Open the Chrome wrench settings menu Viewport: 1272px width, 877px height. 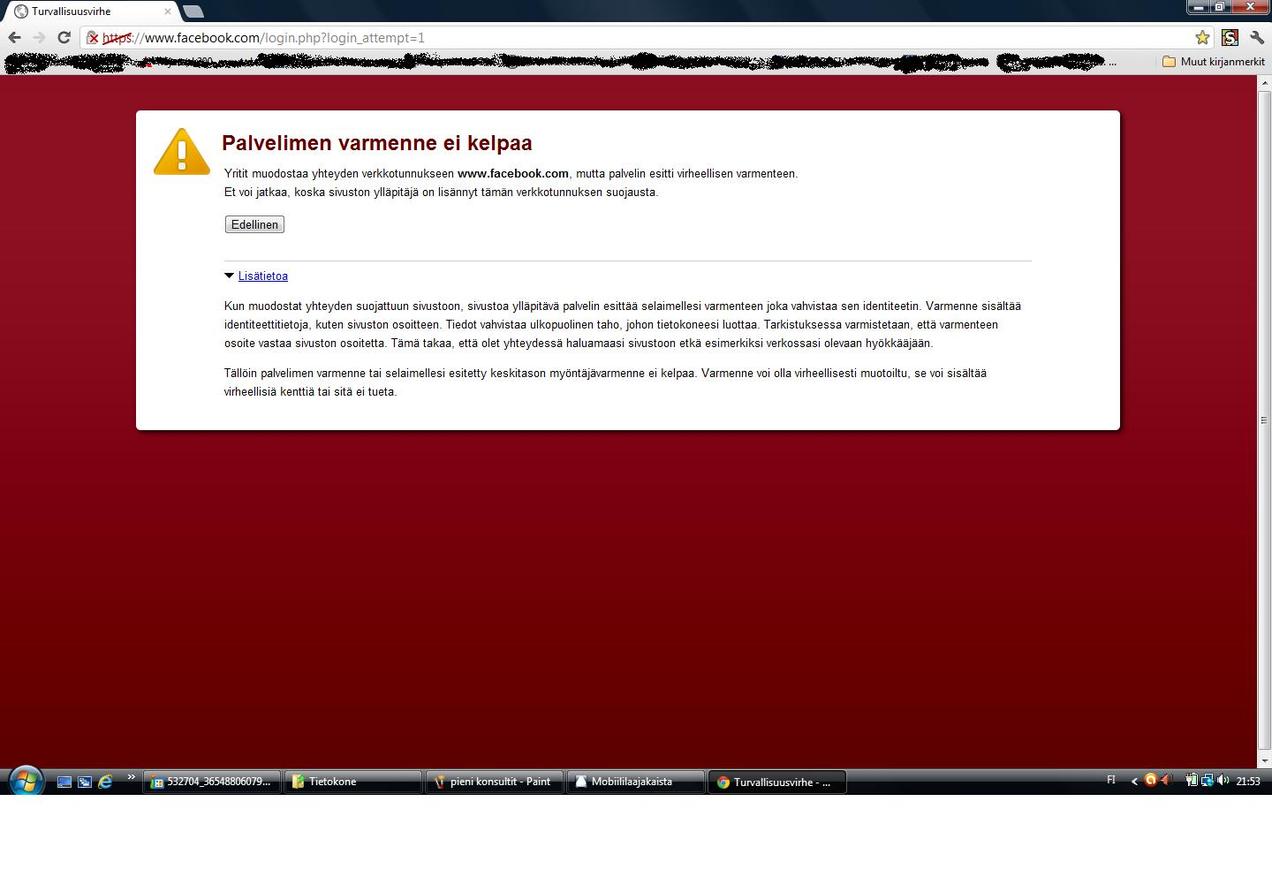pos(1257,38)
